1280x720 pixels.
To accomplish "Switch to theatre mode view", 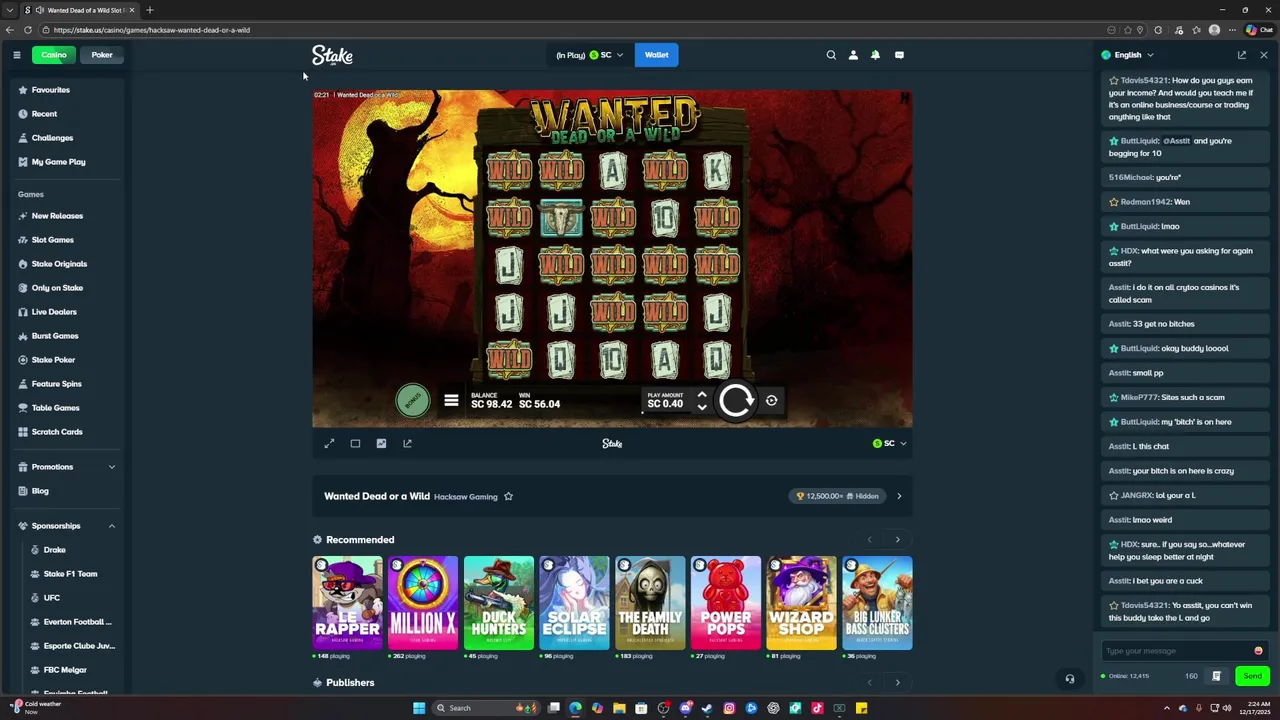I will (x=355, y=443).
